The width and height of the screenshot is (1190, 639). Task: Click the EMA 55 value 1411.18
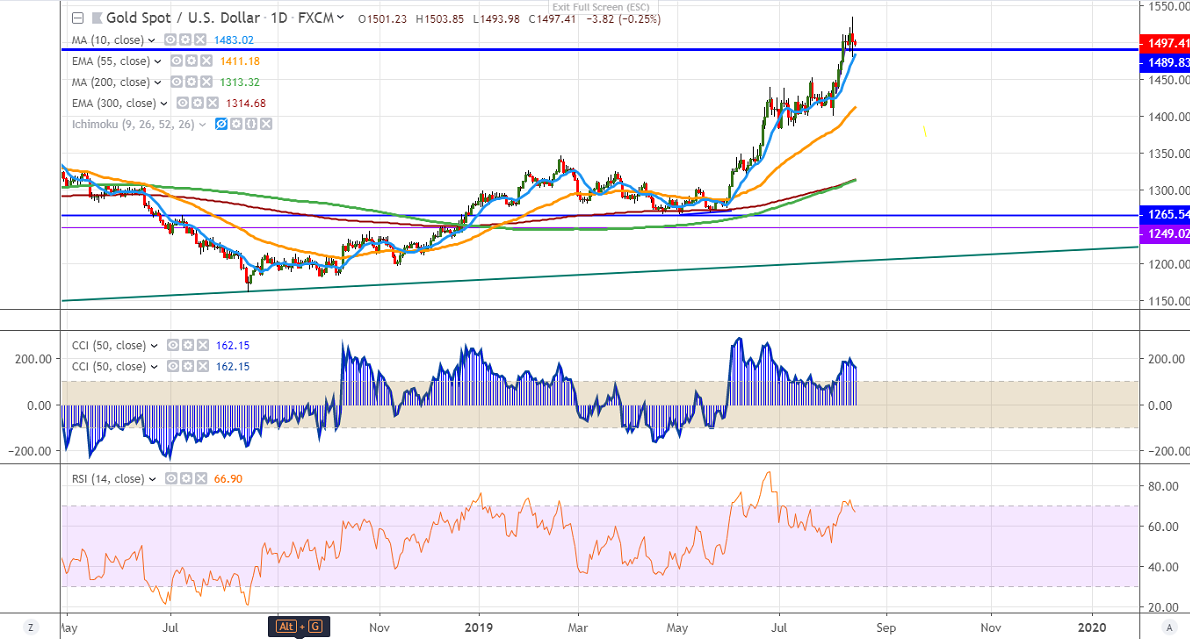coord(240,61)
